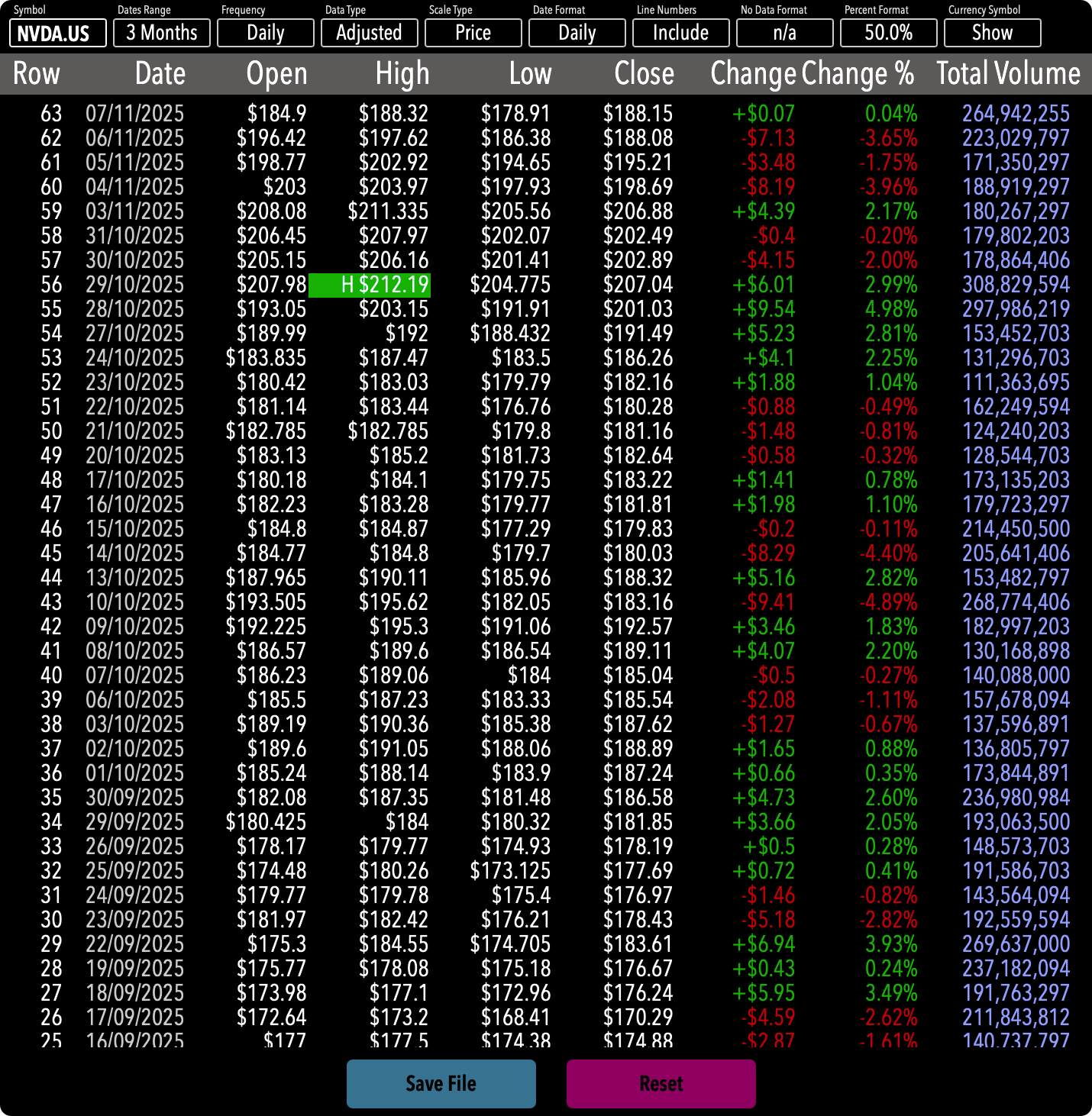This screenshot has width=1092, height=1116.
Task: Open the Scale Type Price selector
Action: pos(473,34)
